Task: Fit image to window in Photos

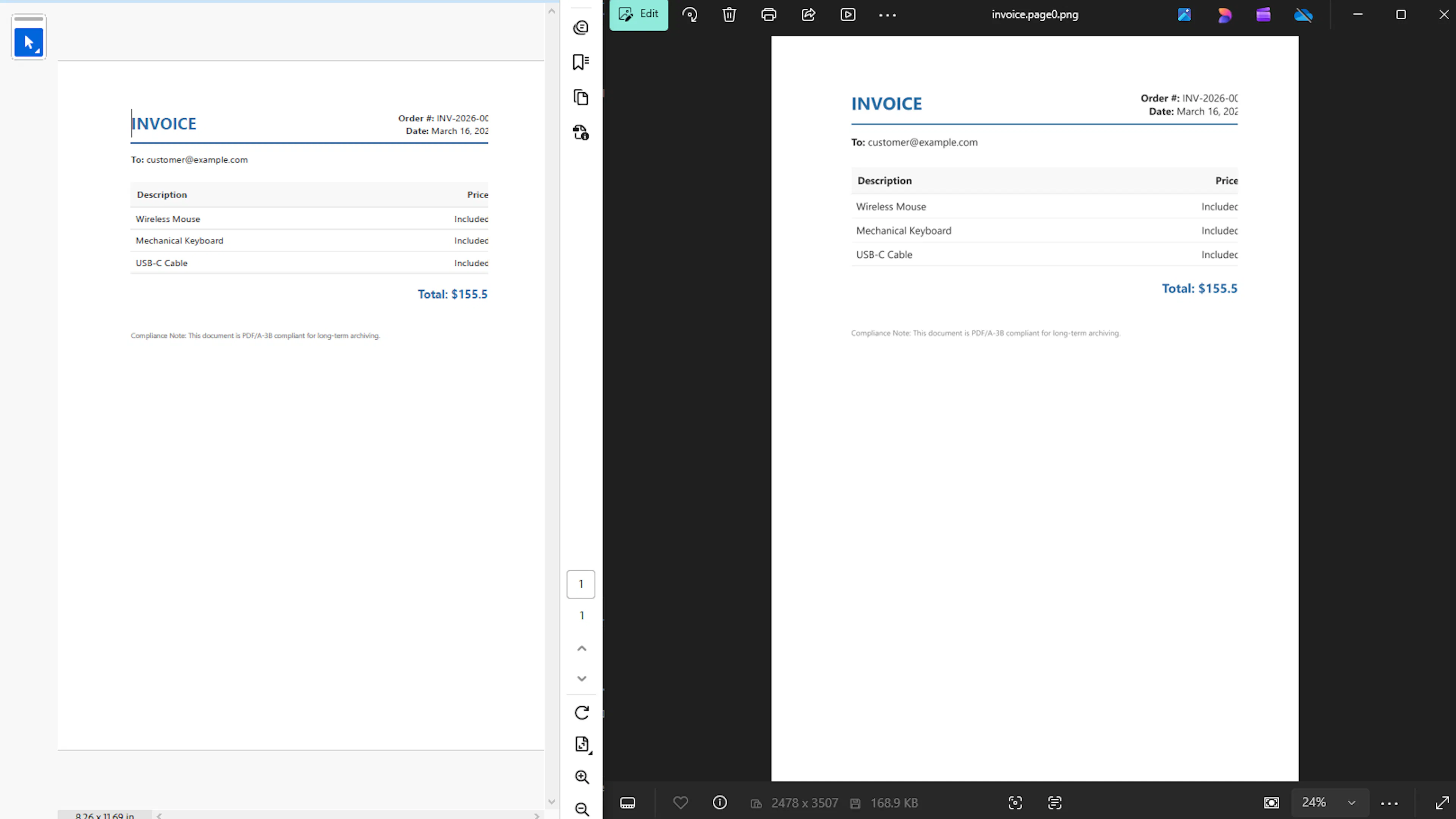Action: tap(1271, 803)
